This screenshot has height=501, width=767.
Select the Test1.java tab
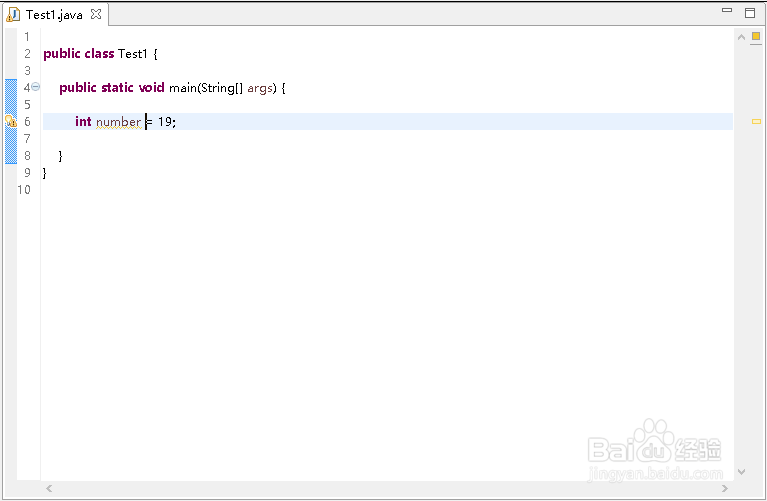(x=54, y=15)
